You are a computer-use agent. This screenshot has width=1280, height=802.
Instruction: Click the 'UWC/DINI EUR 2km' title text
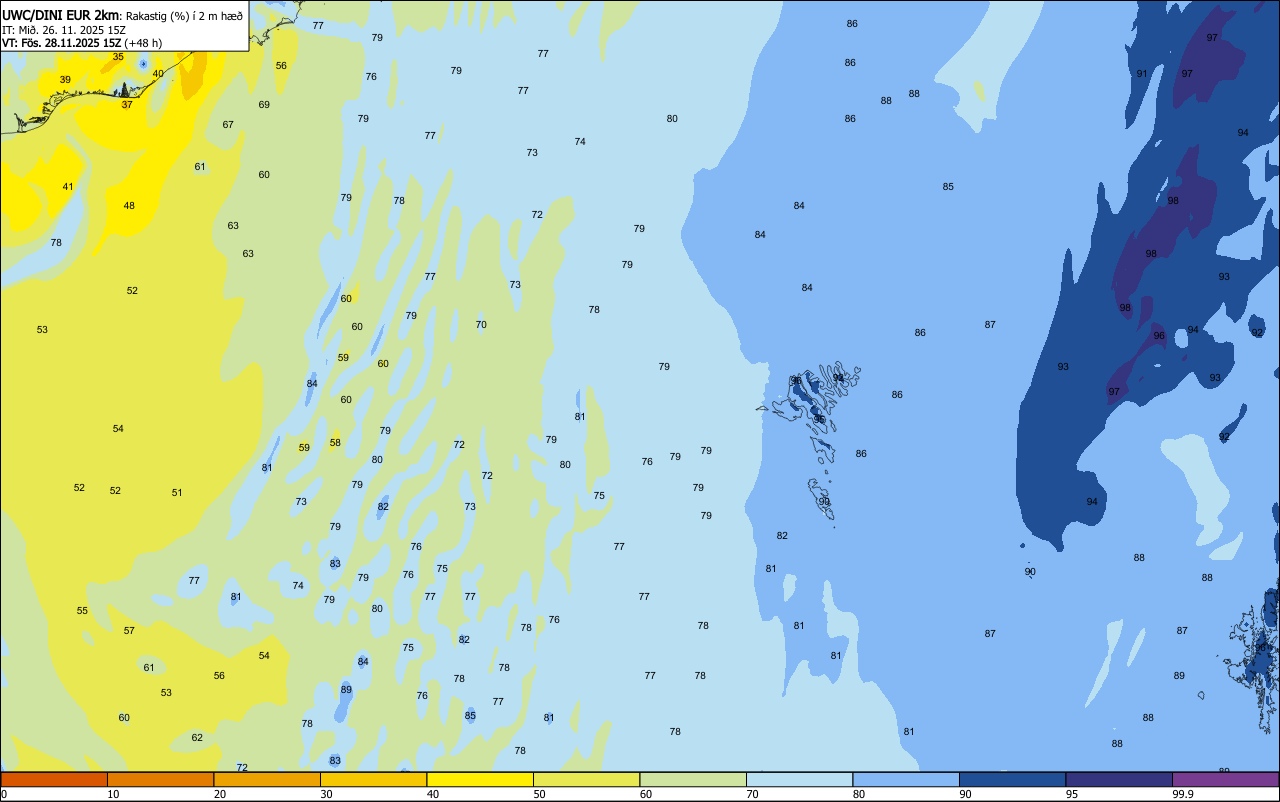point(59,14)
